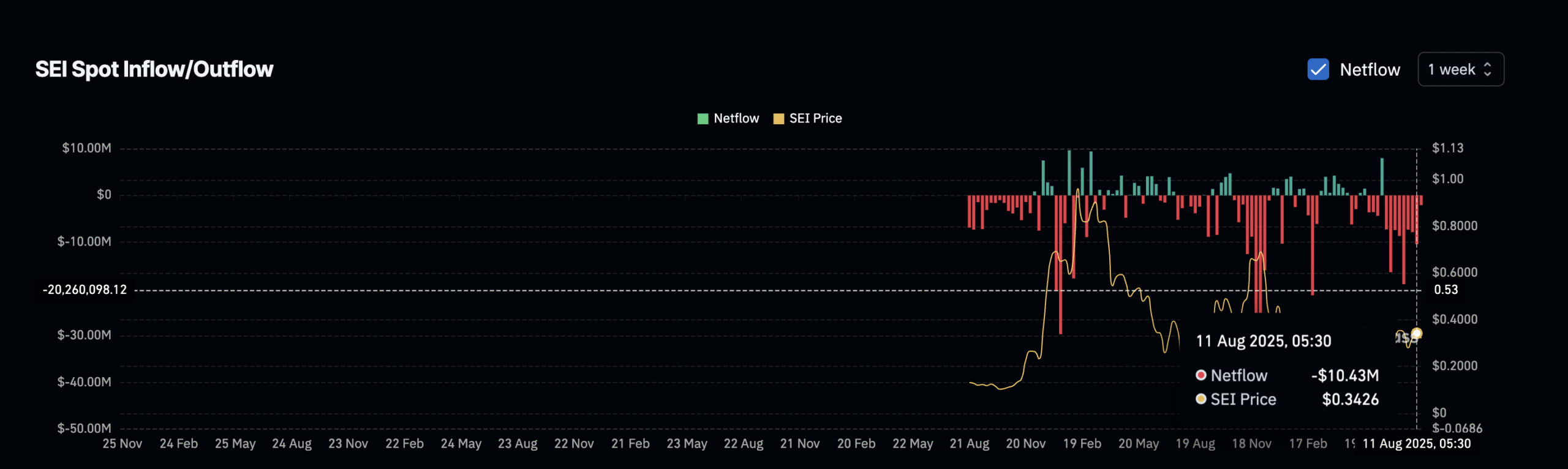The width and height of the screenshot is (1568, 469).
Task: Click the Netflow label beside the checkbox
Action: 1370,70
